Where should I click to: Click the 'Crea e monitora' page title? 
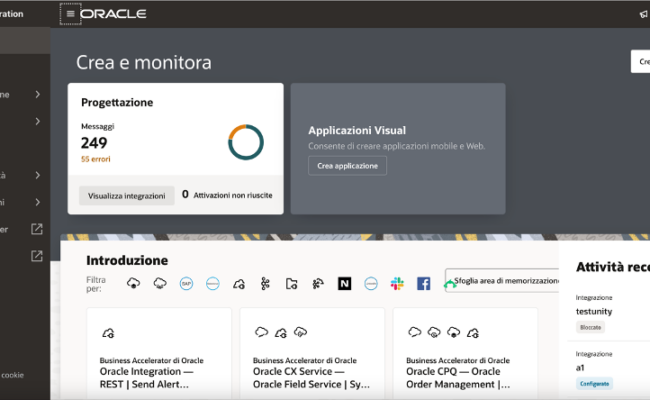click(x=144, y=62)
